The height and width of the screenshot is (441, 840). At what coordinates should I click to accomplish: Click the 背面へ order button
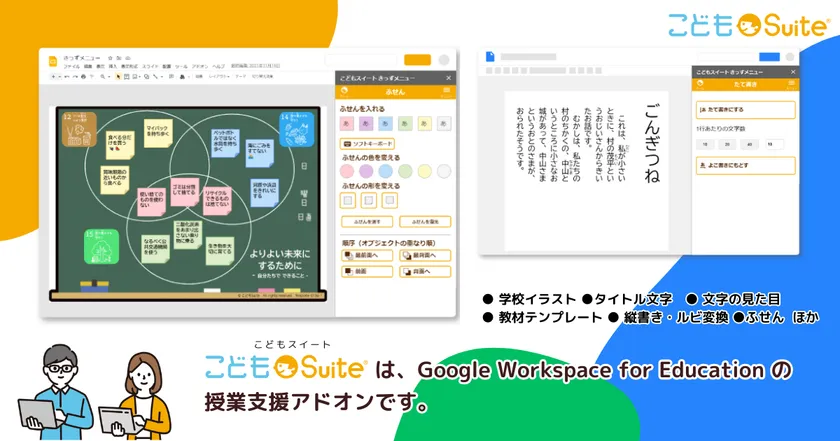425,272
